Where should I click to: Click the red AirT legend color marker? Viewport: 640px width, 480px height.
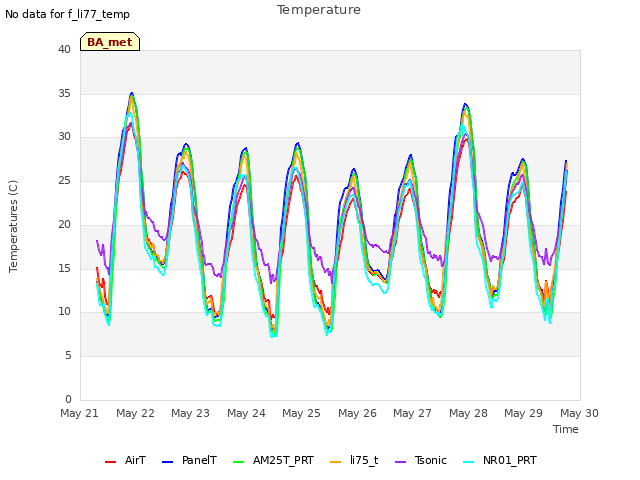[x=111, y=462]
